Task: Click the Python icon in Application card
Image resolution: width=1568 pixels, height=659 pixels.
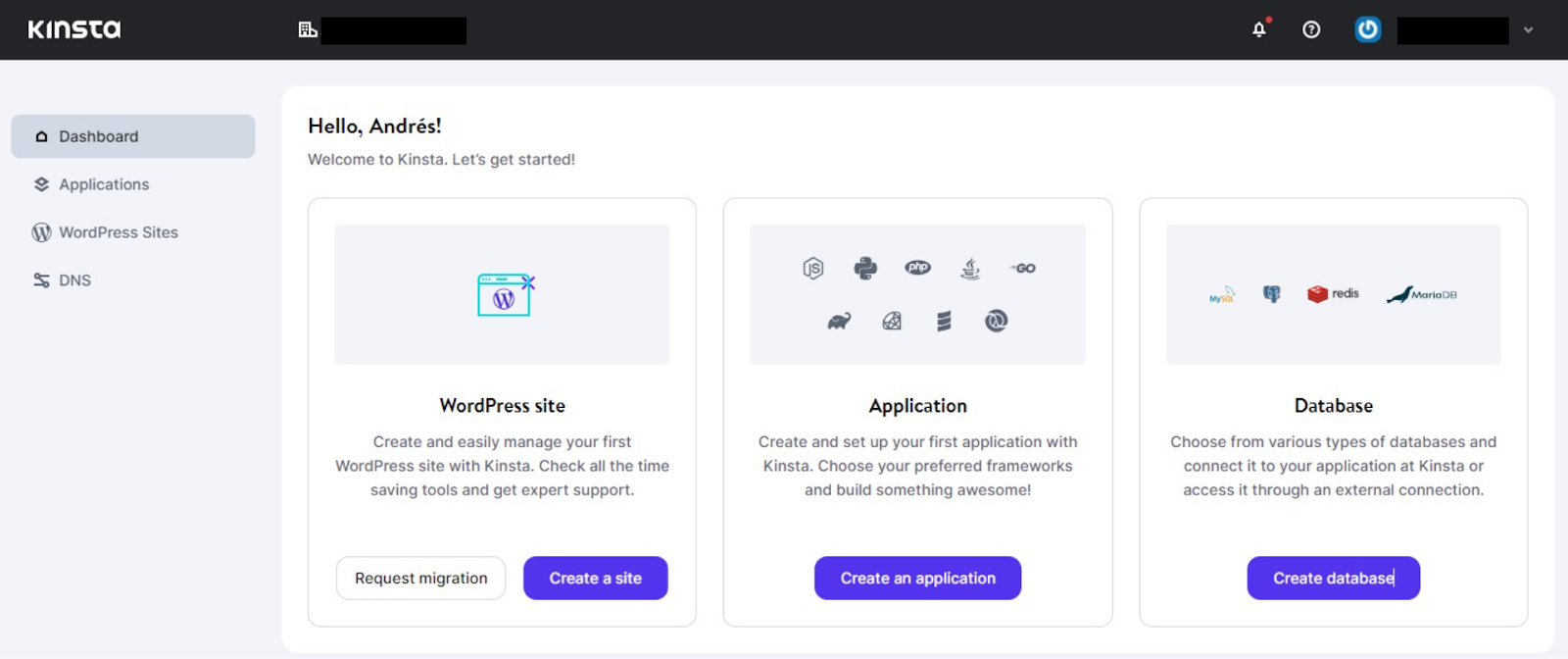Action: [x=865, y=268]
